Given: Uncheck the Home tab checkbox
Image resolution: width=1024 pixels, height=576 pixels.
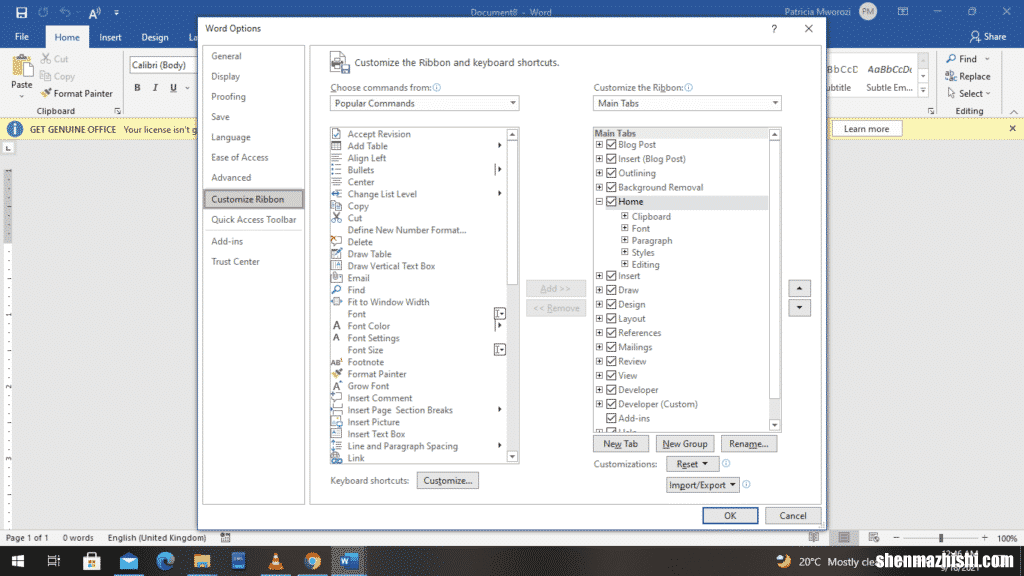Looking at the screenshot, I should (611, 202).
